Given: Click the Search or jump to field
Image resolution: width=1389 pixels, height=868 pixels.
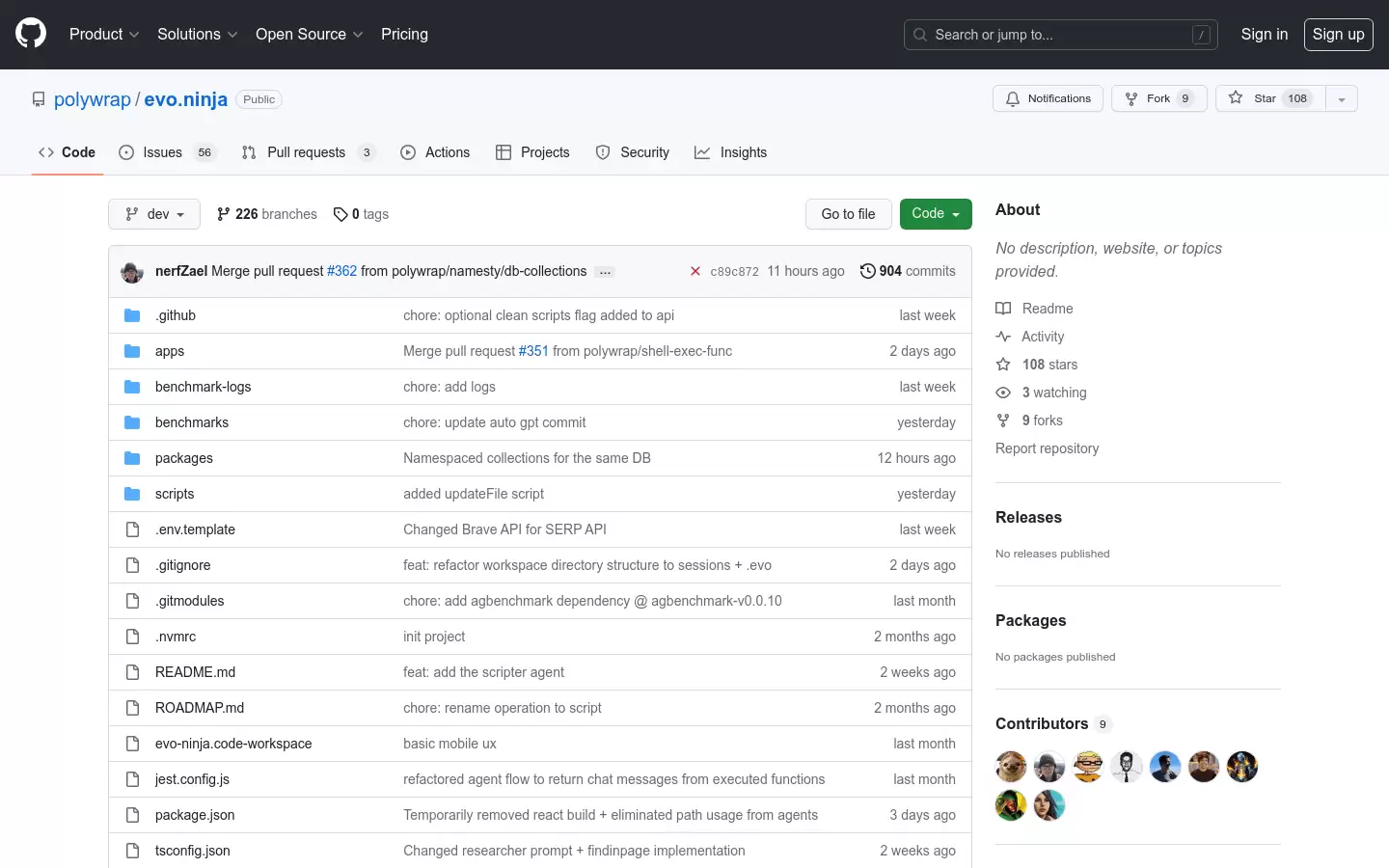Looking at the screenshot, I should 1061,35.
